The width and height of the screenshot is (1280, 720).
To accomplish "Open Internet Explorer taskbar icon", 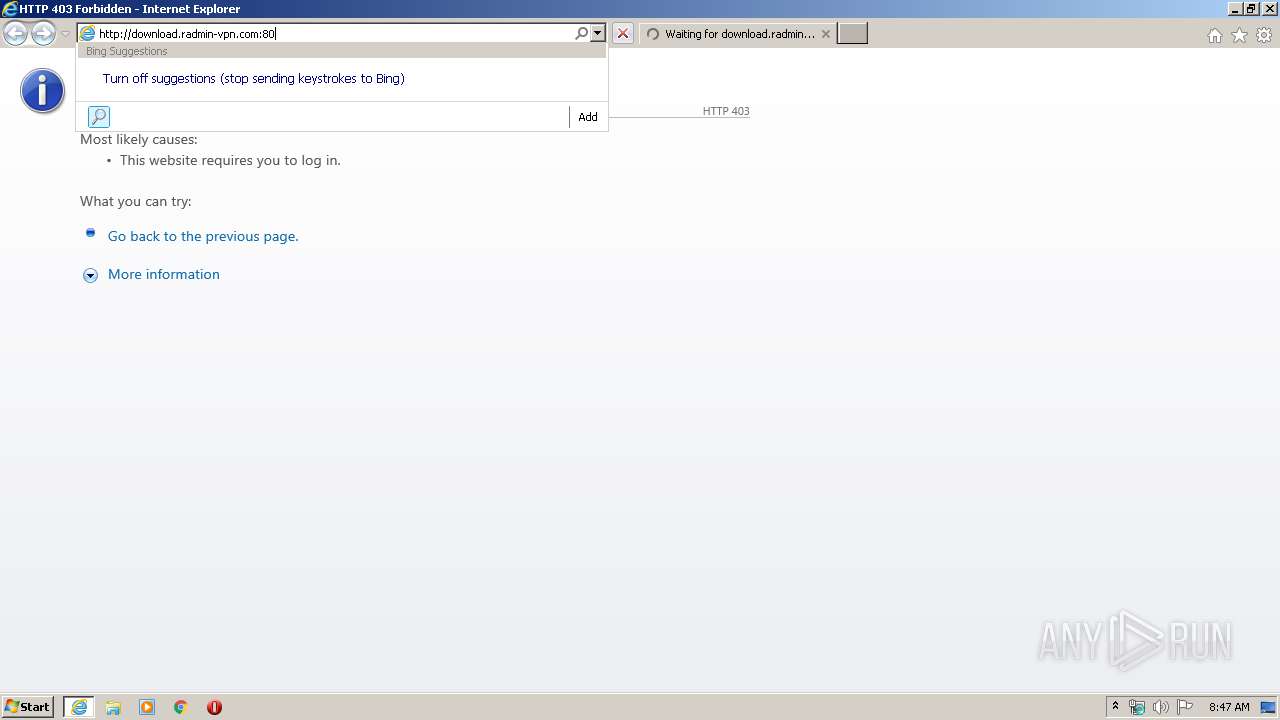I will [79, 707].
